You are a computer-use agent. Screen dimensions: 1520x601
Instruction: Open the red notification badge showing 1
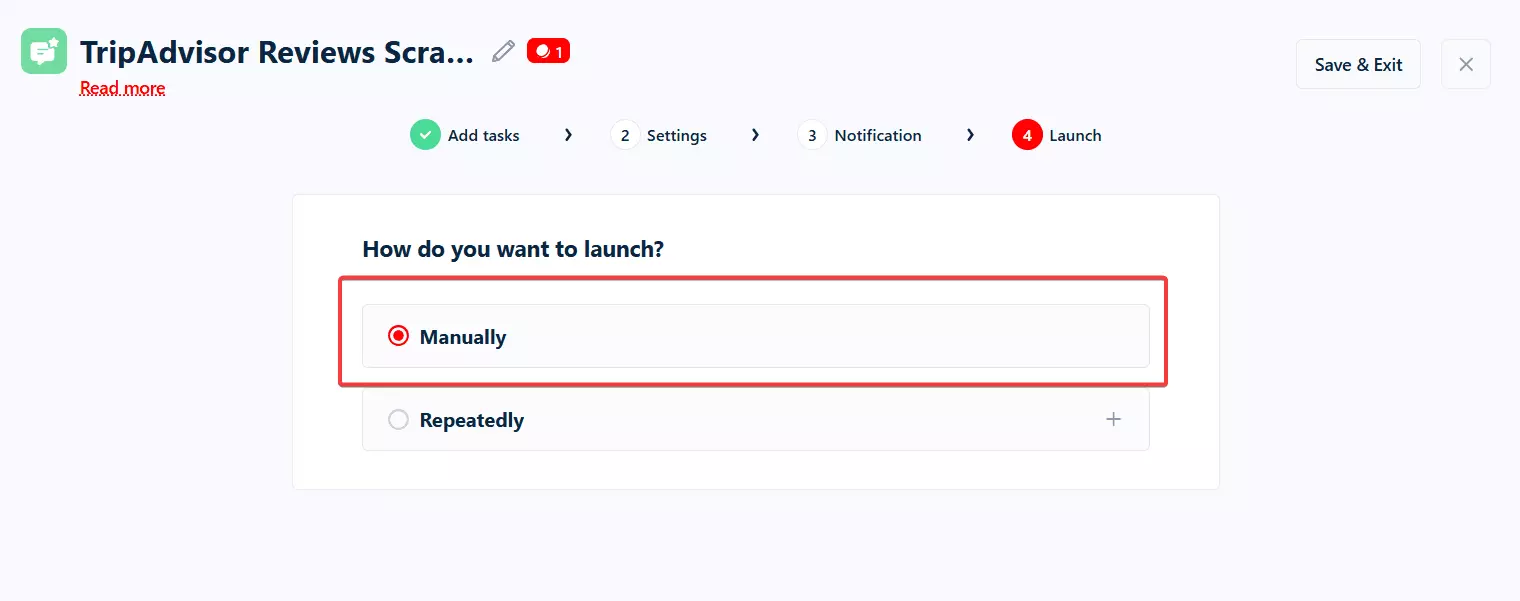coord(548,50)
